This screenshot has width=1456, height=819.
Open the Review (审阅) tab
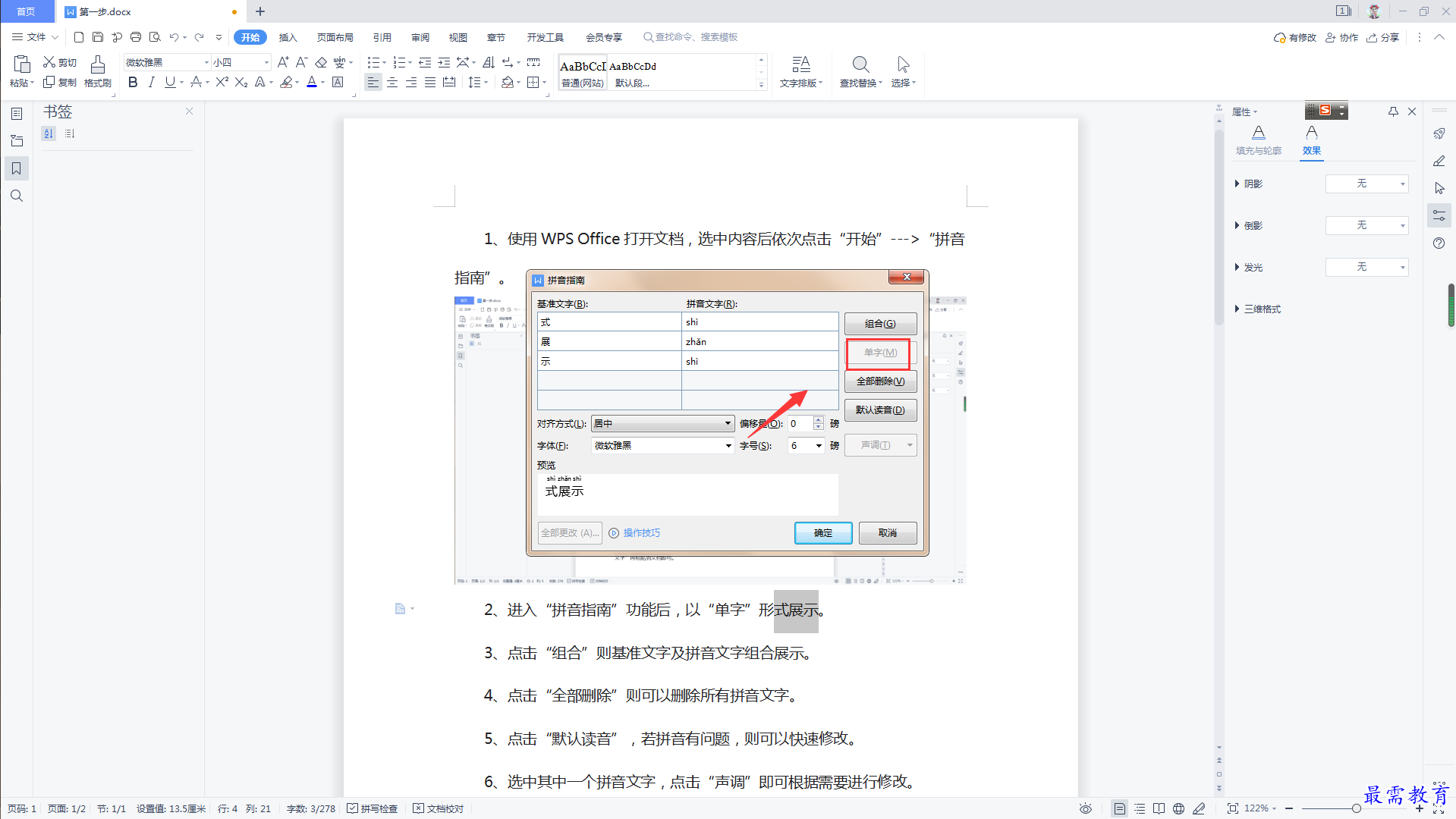[420, 37]
